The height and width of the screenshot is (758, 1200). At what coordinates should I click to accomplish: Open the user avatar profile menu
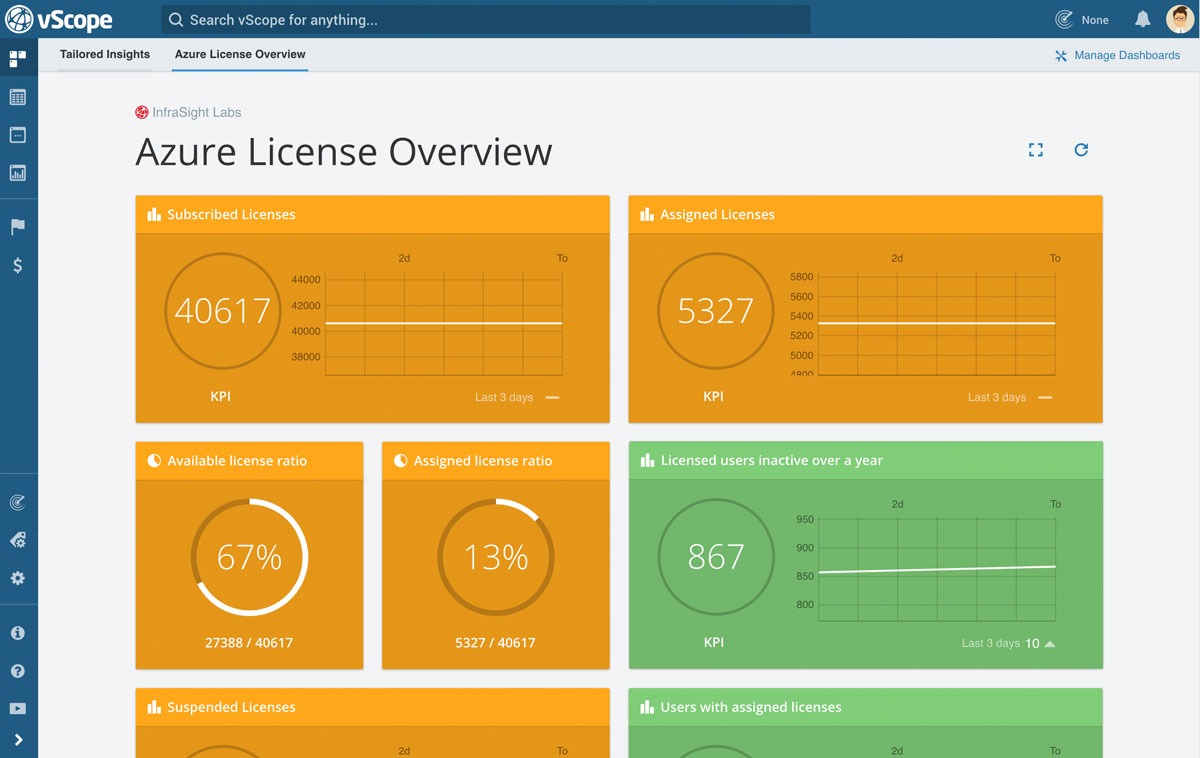(1180, 19)
